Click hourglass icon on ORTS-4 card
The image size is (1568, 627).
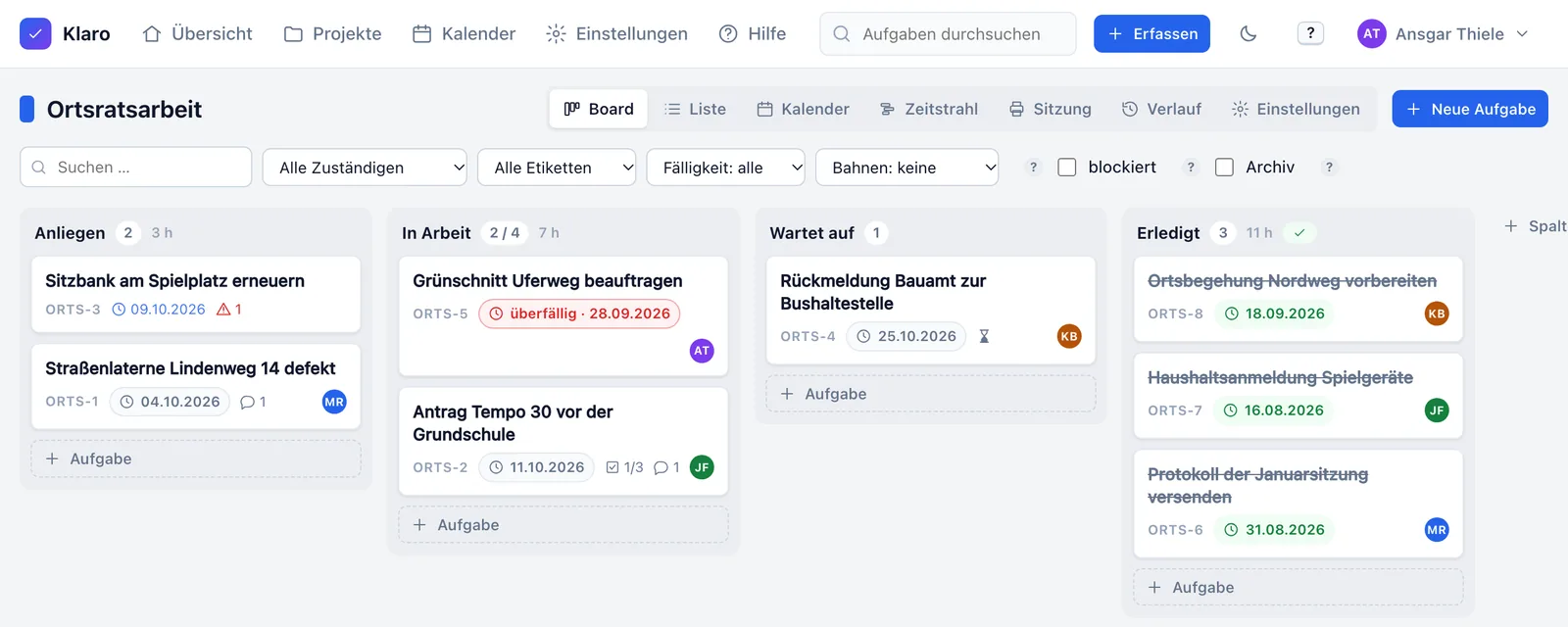[984, 336]
